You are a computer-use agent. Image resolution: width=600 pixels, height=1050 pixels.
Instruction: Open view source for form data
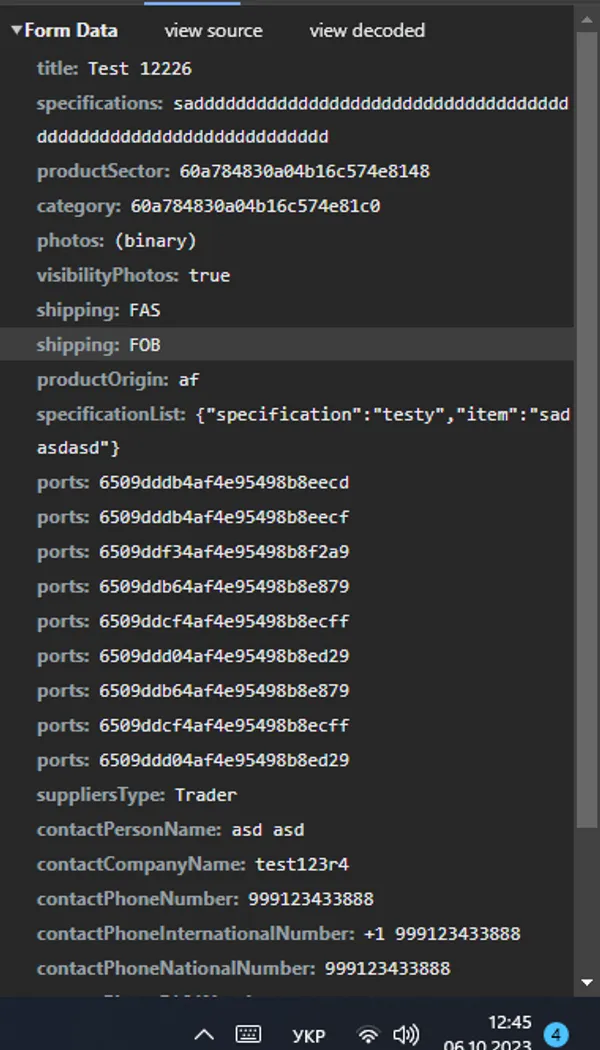214,31
